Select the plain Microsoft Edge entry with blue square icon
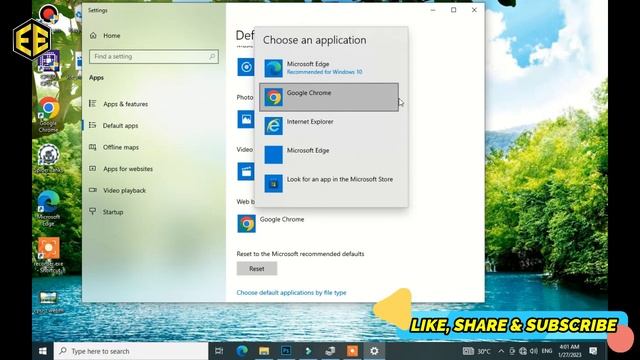Screen dimensions: 640x360 pyautogui.click(x=329, y=155)
